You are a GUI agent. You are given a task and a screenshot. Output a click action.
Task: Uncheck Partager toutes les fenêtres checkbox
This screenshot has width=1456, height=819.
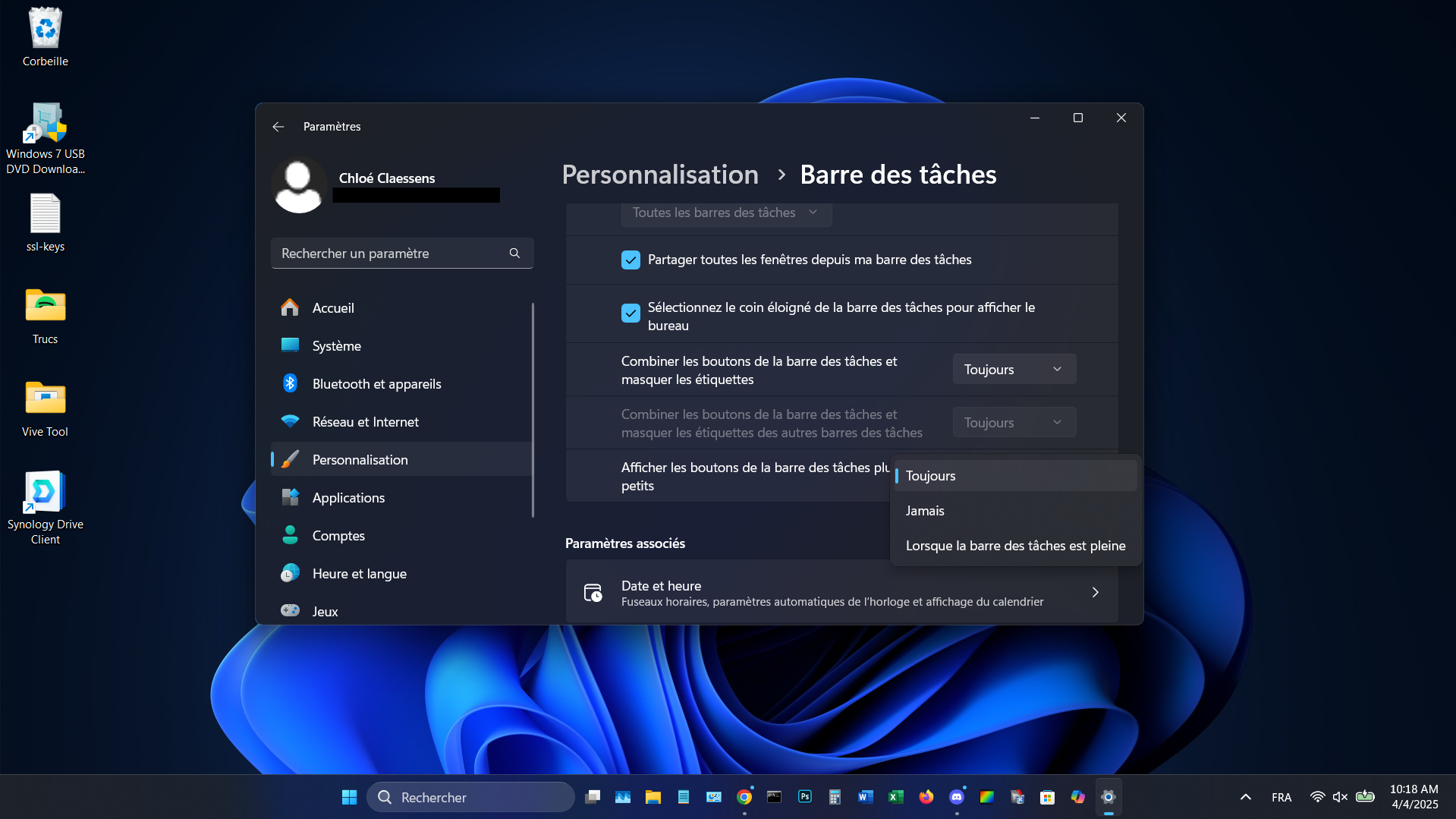pos(631,260)
